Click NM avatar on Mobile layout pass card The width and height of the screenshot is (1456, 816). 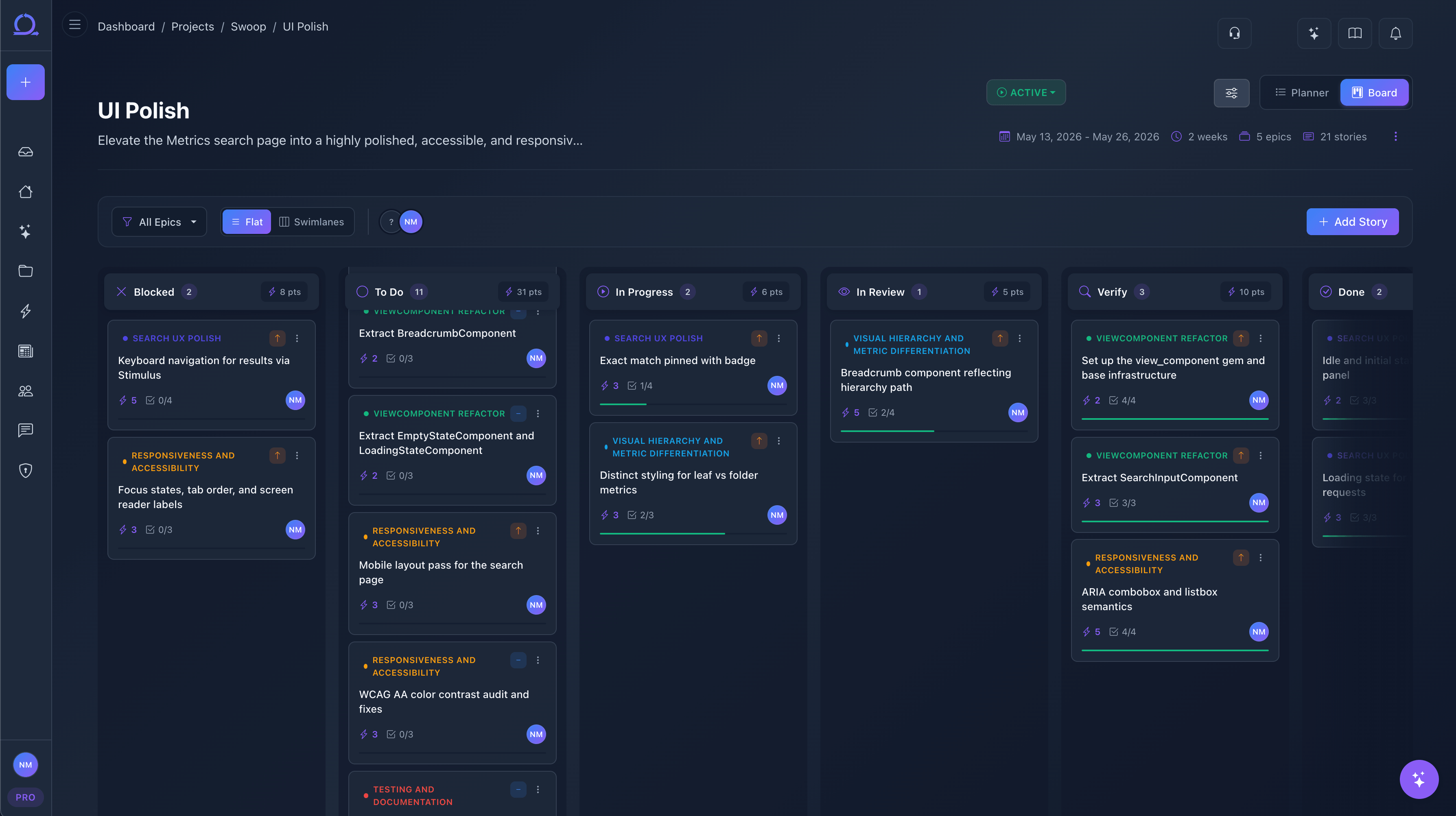pos(536,605)
